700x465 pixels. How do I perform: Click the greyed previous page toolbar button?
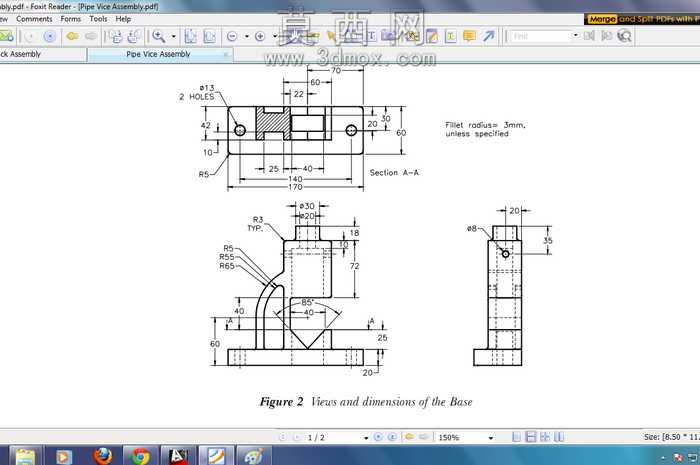30,36
